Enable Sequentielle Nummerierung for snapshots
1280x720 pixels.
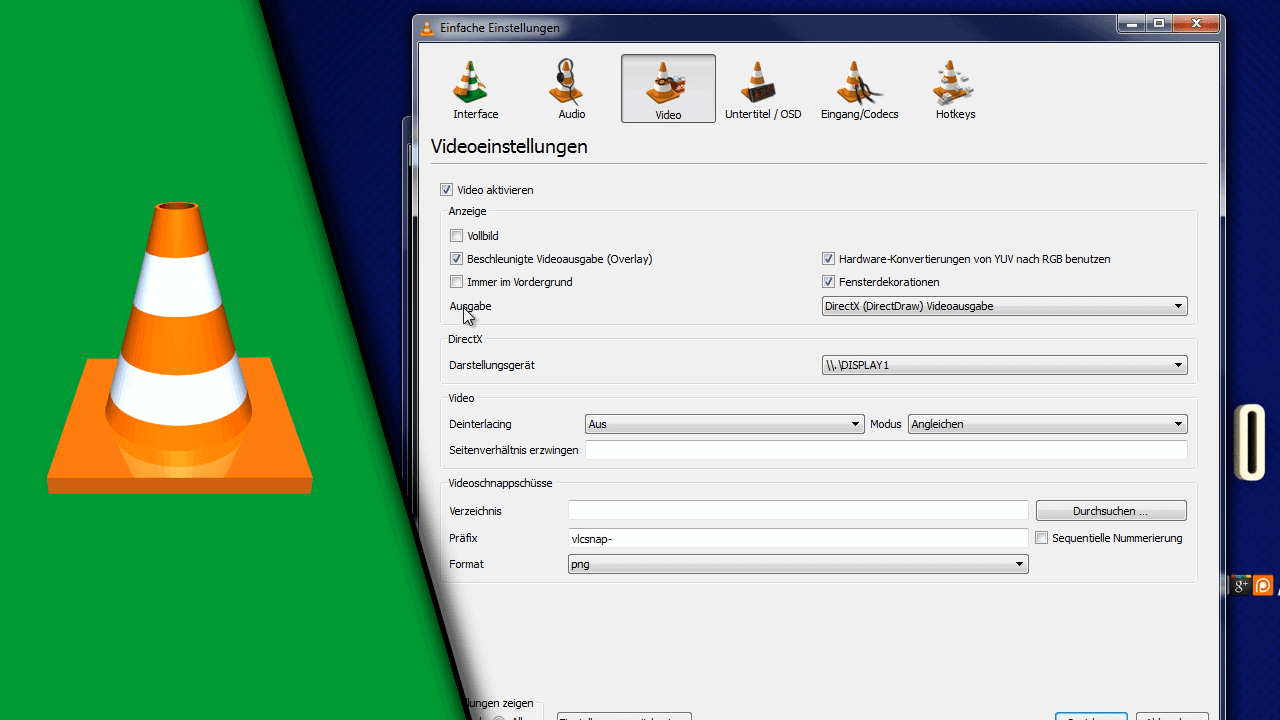click(x=1041, y=537)
